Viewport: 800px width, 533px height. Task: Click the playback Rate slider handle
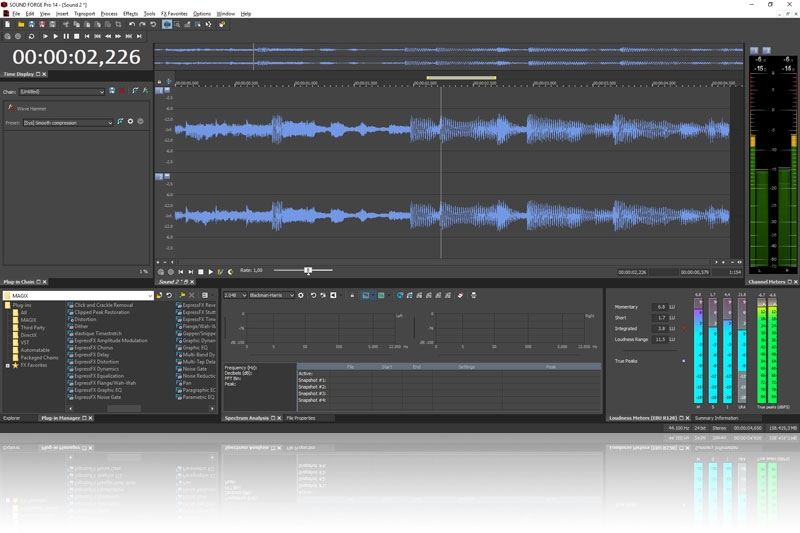click(308, 270)
